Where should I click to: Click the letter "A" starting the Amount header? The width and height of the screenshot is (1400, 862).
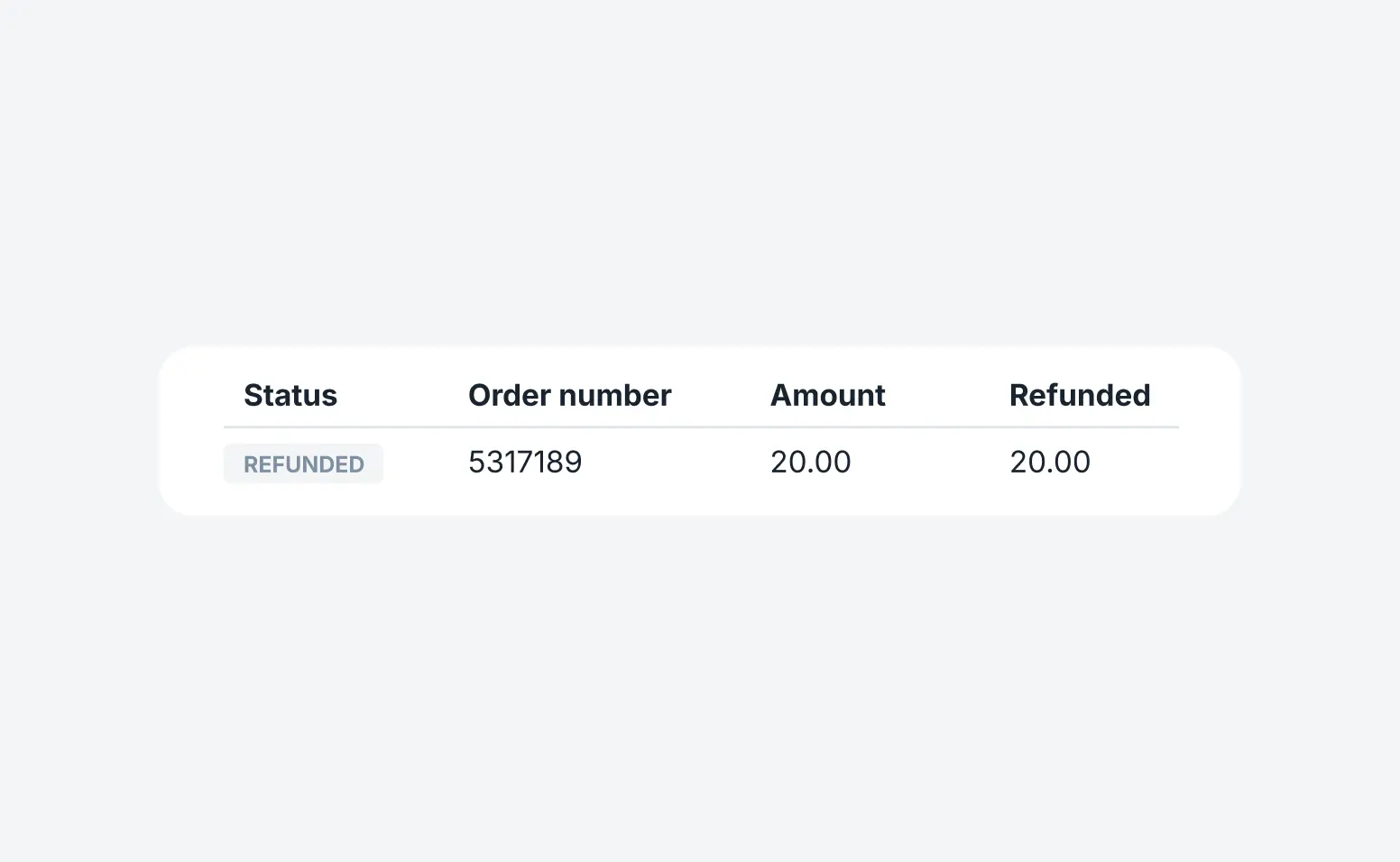[x=781, y=395]
